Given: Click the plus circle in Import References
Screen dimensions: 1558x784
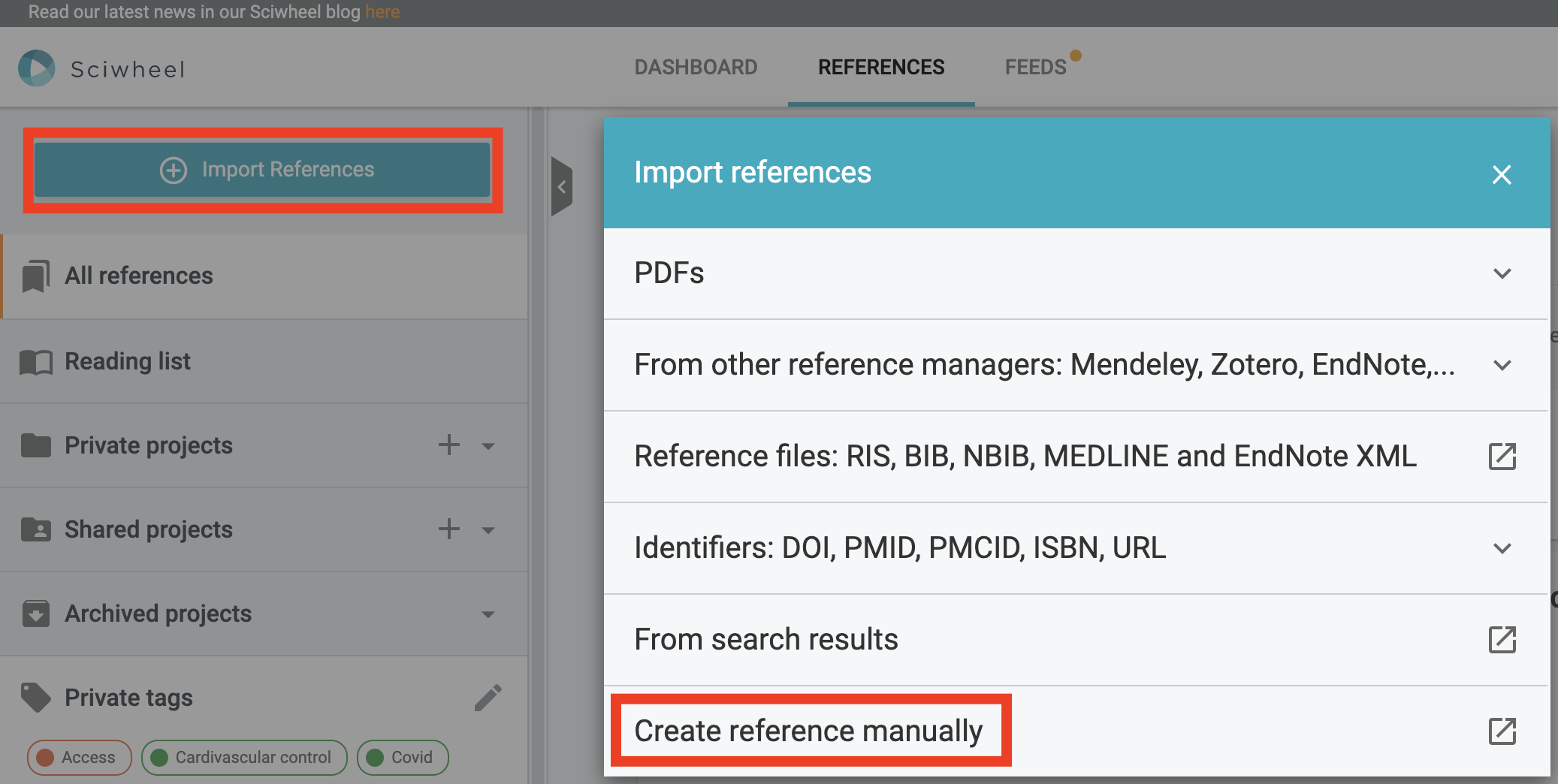Looking at the screenshot, I should pos(174,170).
